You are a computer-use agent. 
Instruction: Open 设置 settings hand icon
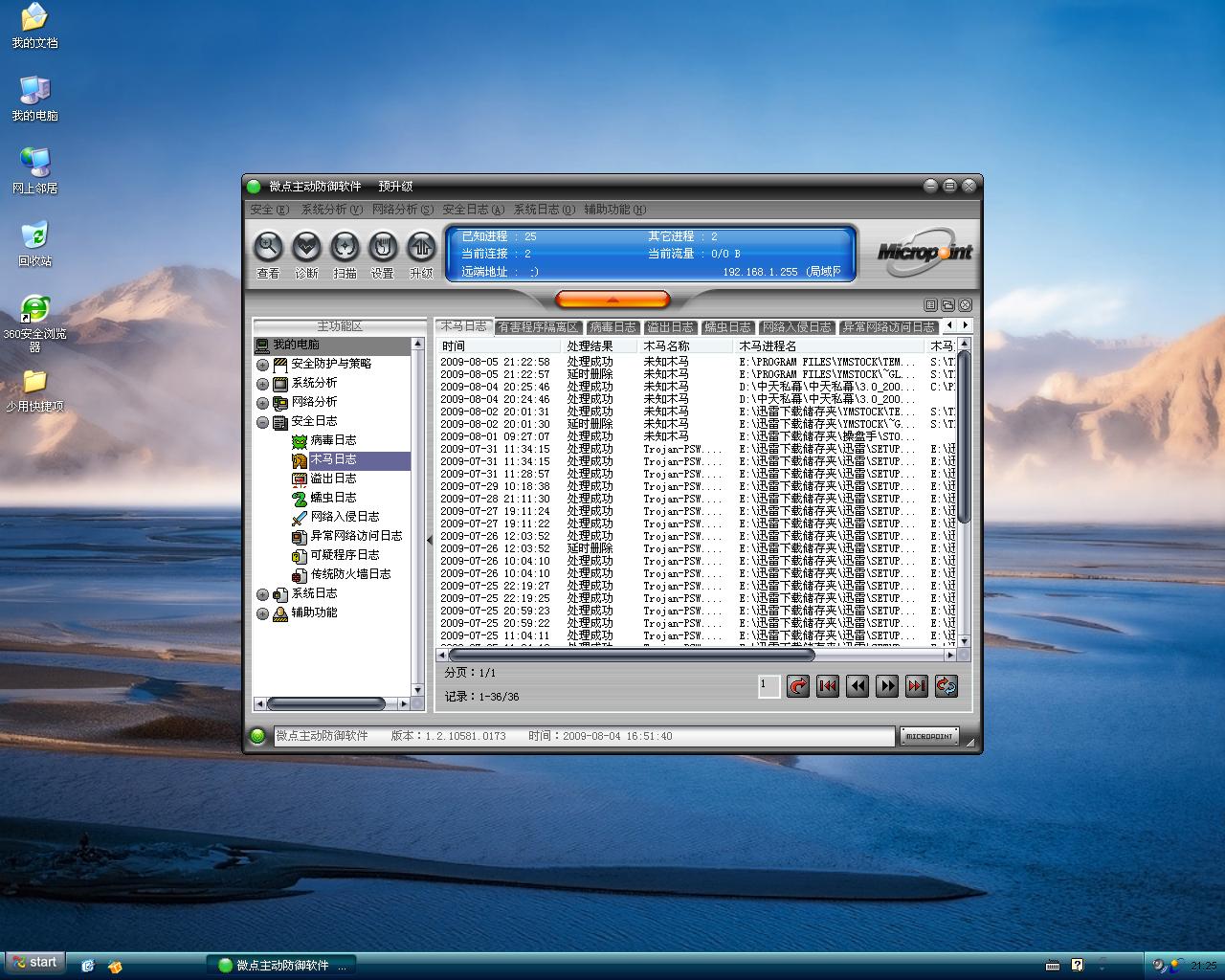point(383,248)
